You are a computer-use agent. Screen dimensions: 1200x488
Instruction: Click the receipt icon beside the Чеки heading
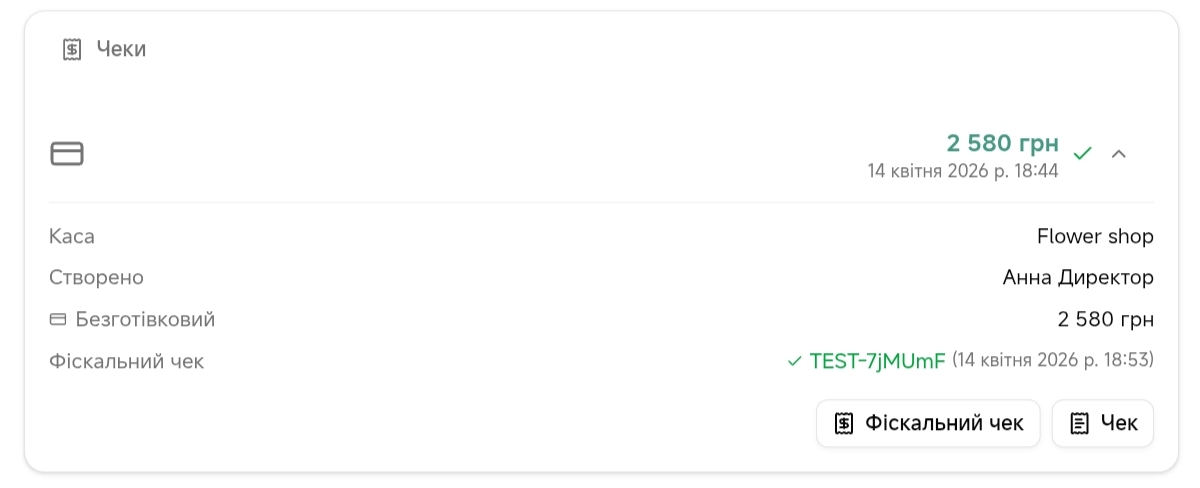(x=72, y=49)
